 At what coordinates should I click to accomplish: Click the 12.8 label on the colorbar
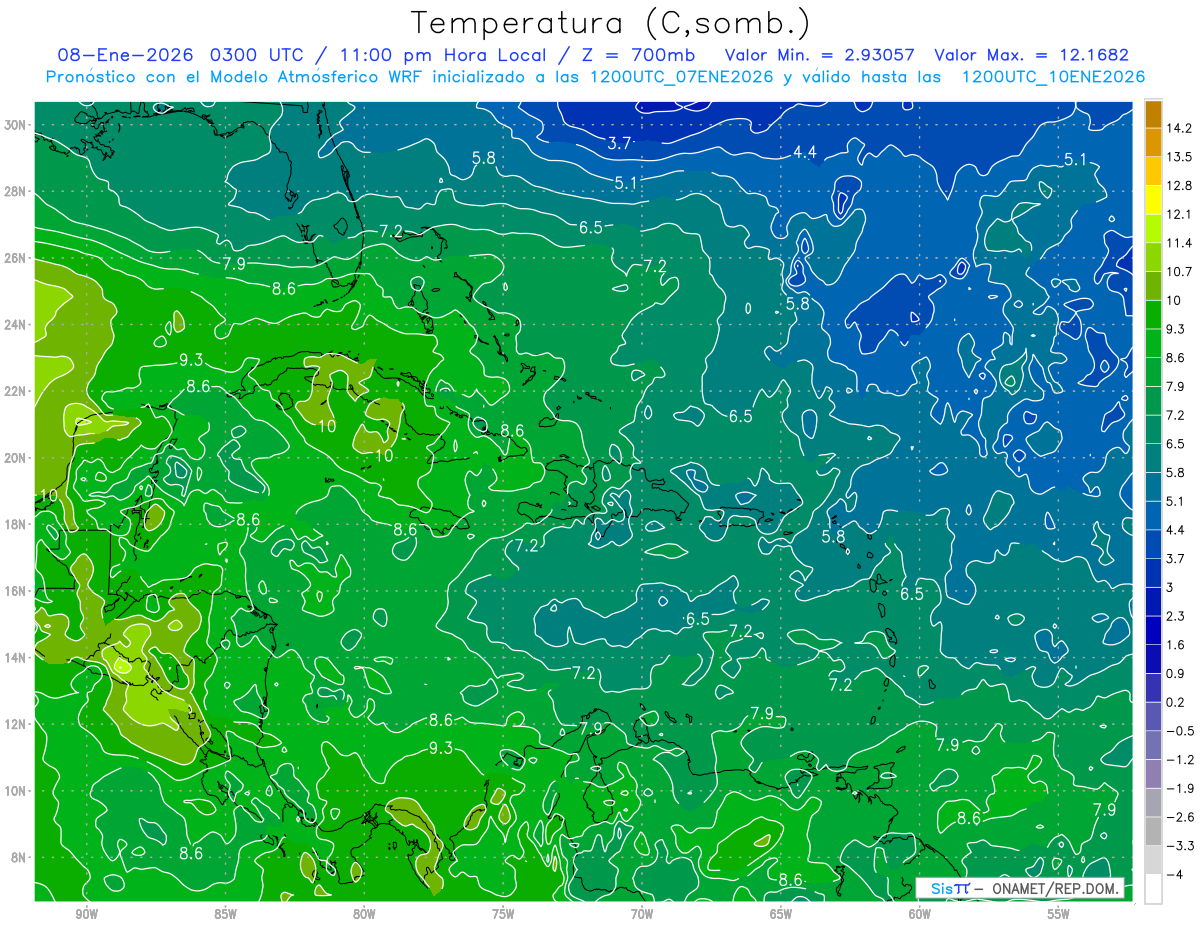point(1179,186)
